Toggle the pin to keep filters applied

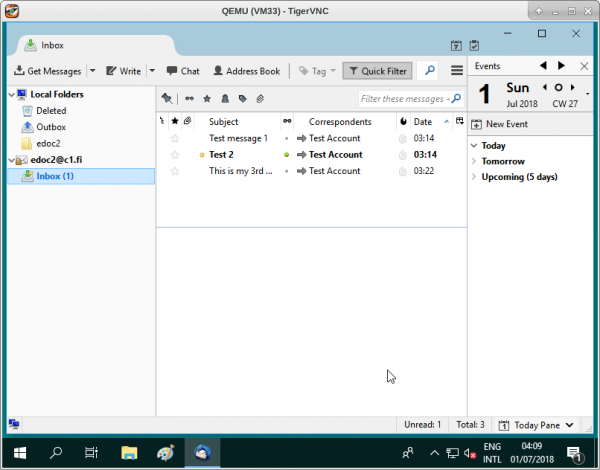(167, 99)
